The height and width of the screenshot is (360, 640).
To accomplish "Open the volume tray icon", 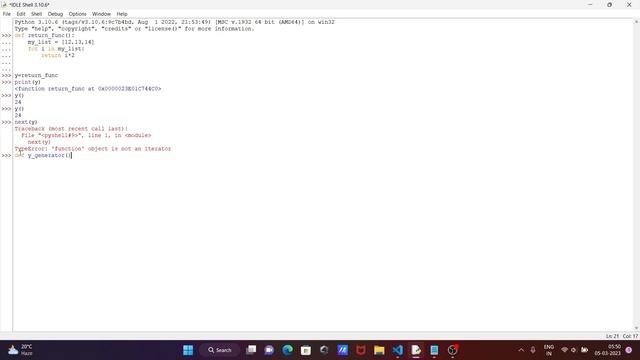I will point(574,350).
